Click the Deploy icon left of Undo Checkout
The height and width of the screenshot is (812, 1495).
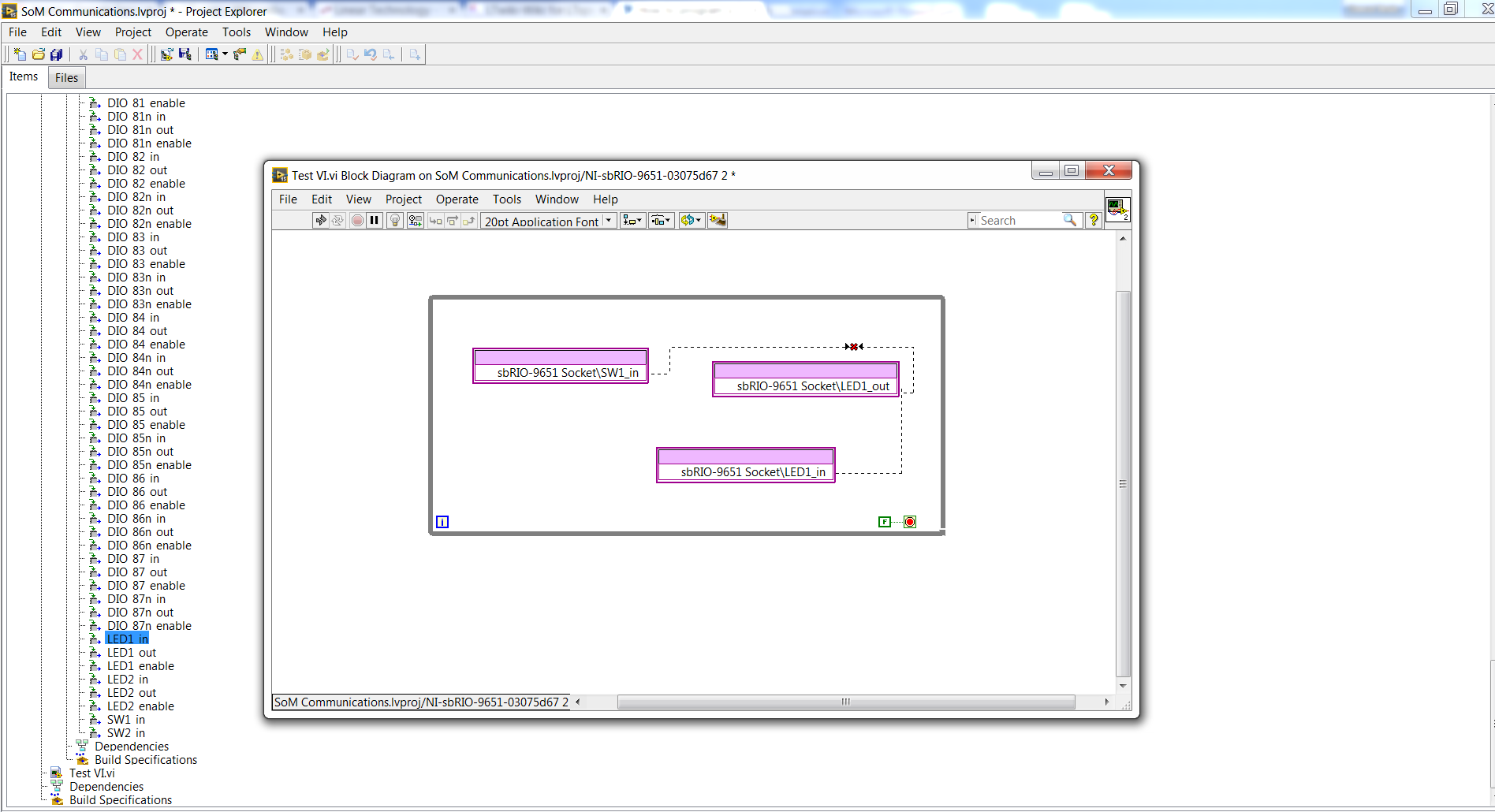click(x=352, y=54)
